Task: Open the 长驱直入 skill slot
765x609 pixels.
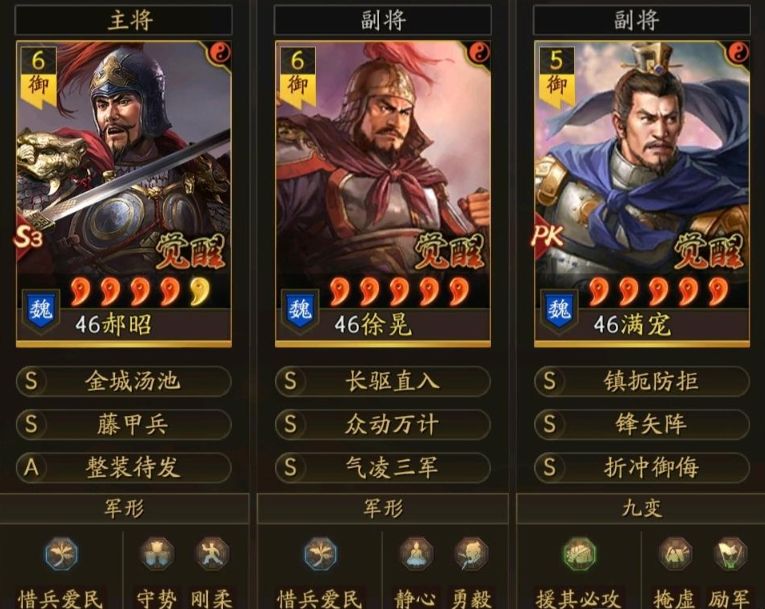Action: tap(382, 381)
